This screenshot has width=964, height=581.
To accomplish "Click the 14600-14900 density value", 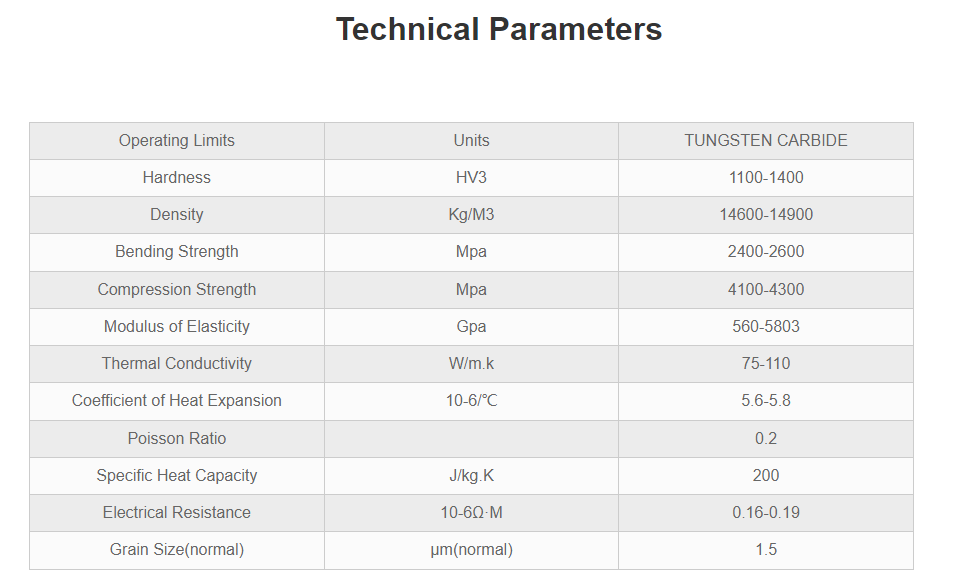I will [766, 215].
